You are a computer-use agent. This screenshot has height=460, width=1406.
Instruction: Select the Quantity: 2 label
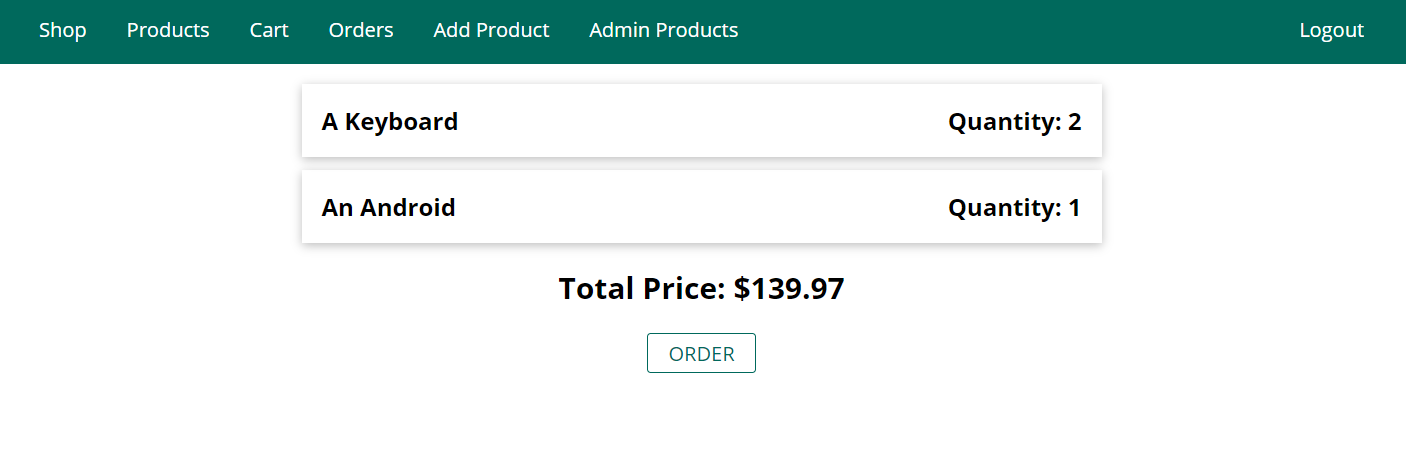click(x=1014, y=122)
